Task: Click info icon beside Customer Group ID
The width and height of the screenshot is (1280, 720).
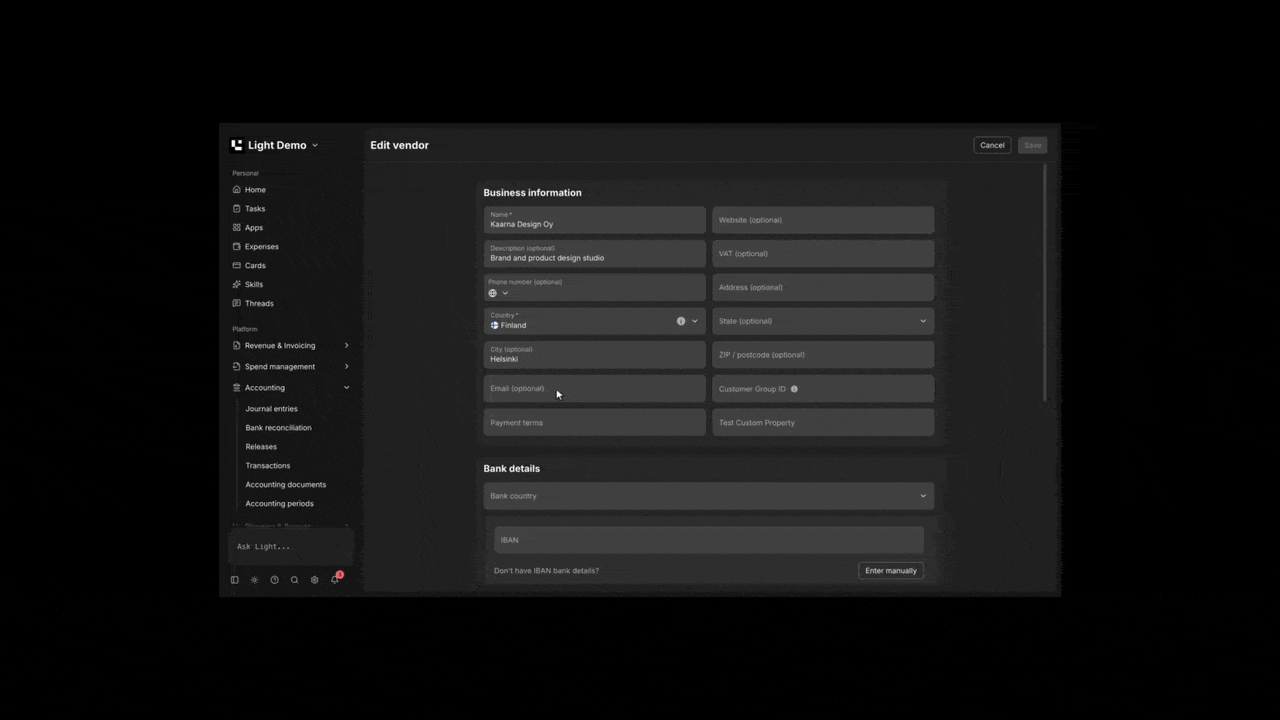Action: (795, 389)
